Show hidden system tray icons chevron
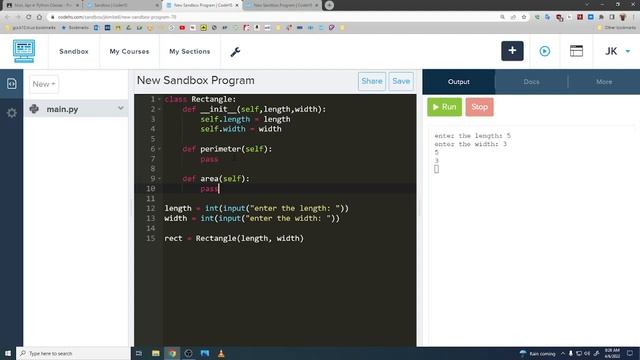This screenshot has width=640, height=360. click(x=563, y=353)
